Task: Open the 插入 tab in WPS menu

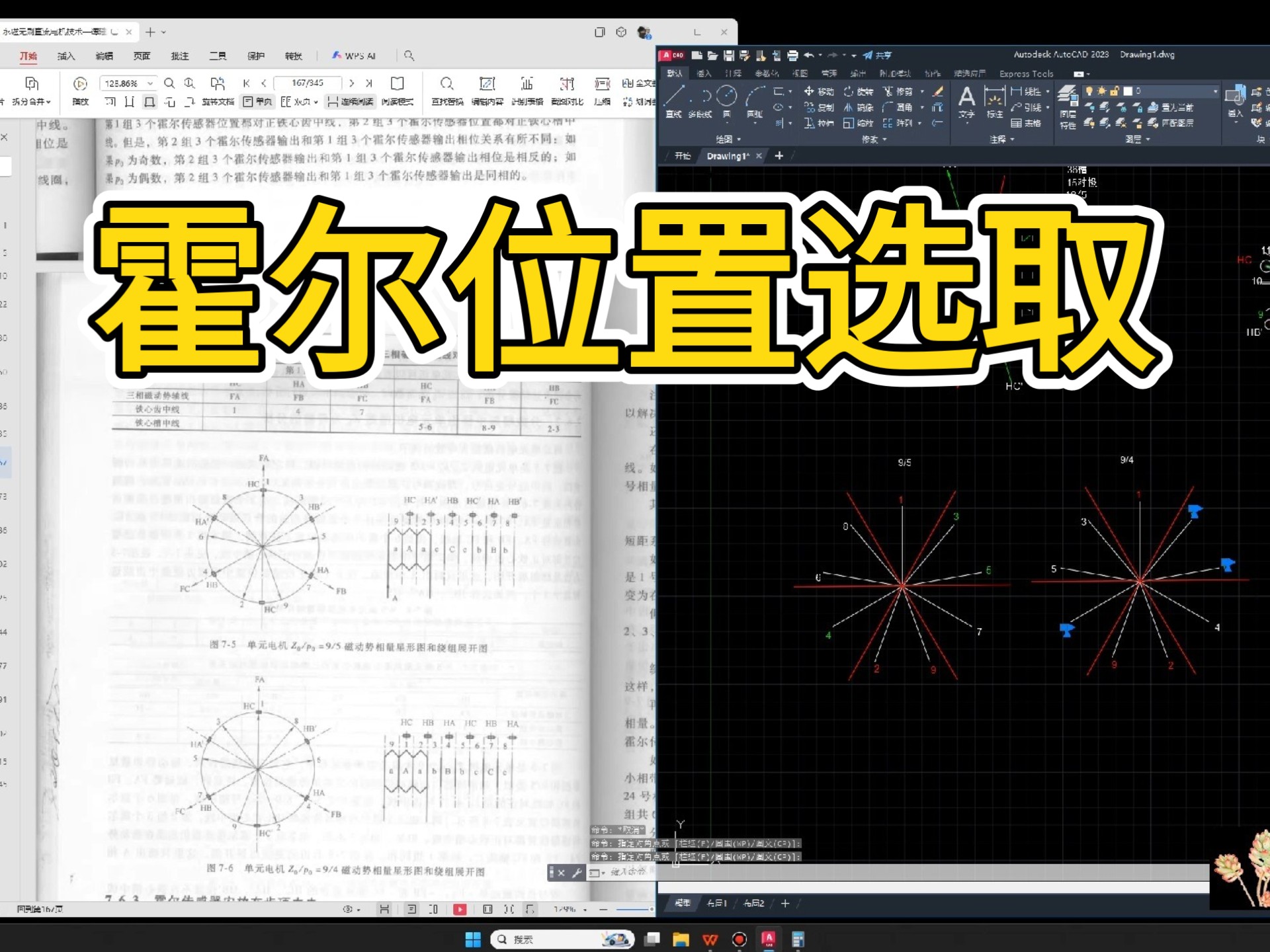Action: pyautogui.click(x=65, y=56)
